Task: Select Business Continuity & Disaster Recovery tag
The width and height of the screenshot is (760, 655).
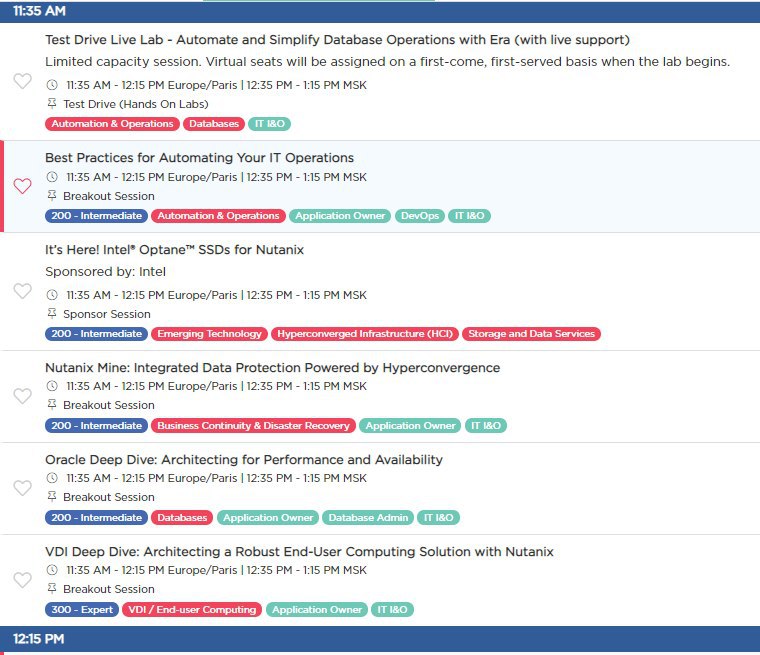Action: pos(253,426)
